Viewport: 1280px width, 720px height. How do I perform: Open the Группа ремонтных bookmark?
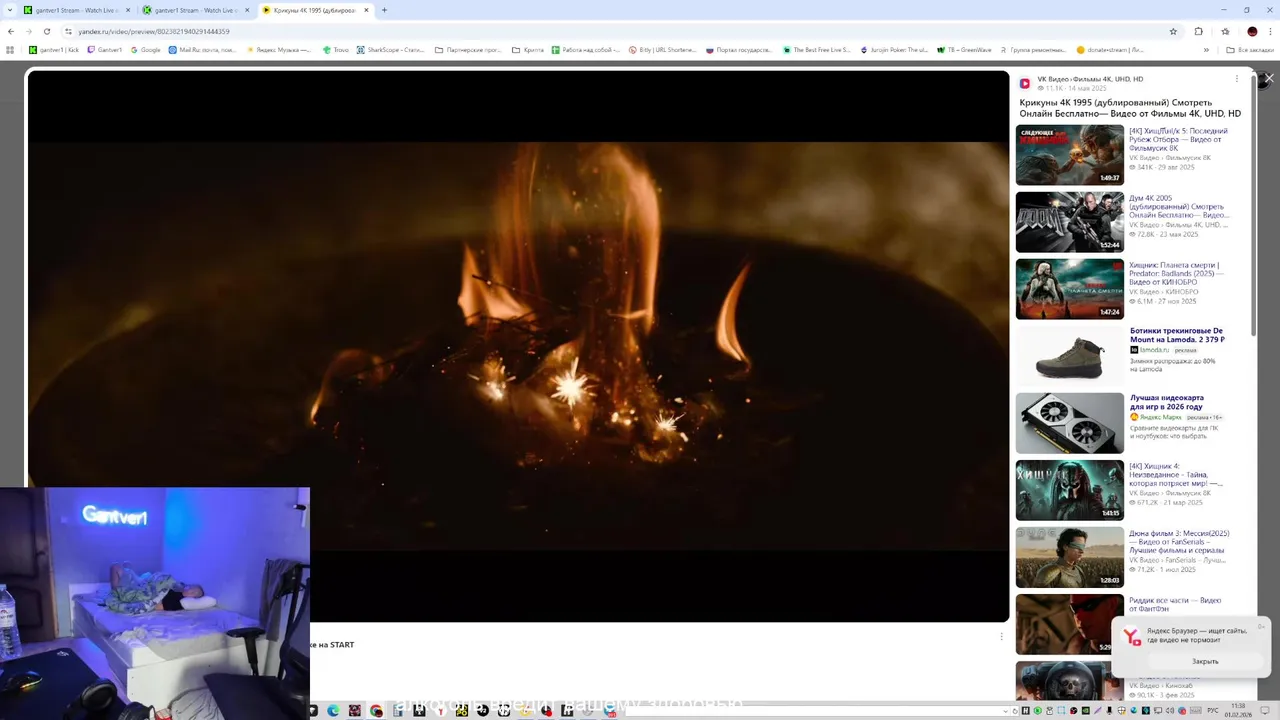click(1032, 49)
